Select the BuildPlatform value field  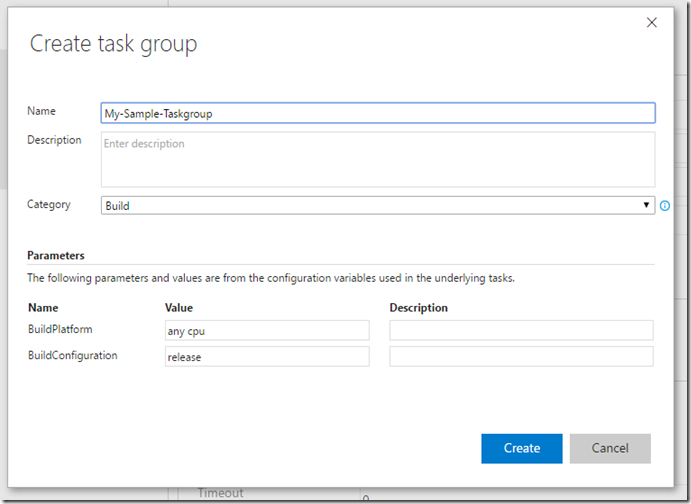pos(267,330)
